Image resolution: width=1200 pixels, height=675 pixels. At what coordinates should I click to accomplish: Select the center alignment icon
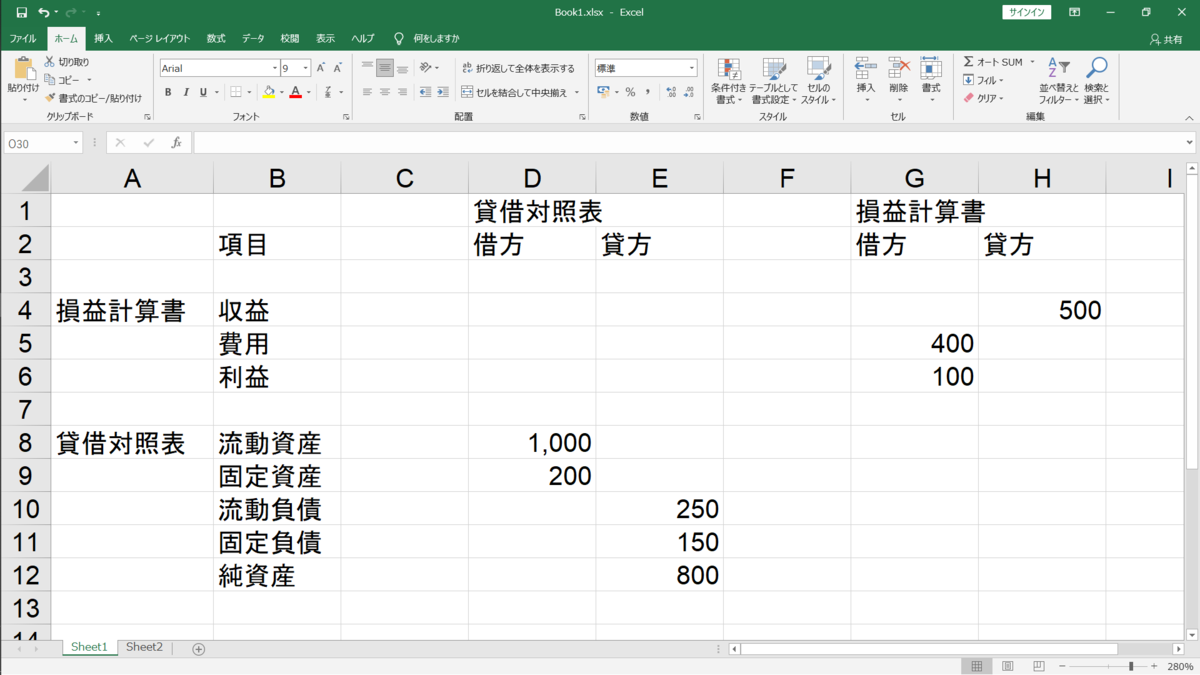point(383,92)
